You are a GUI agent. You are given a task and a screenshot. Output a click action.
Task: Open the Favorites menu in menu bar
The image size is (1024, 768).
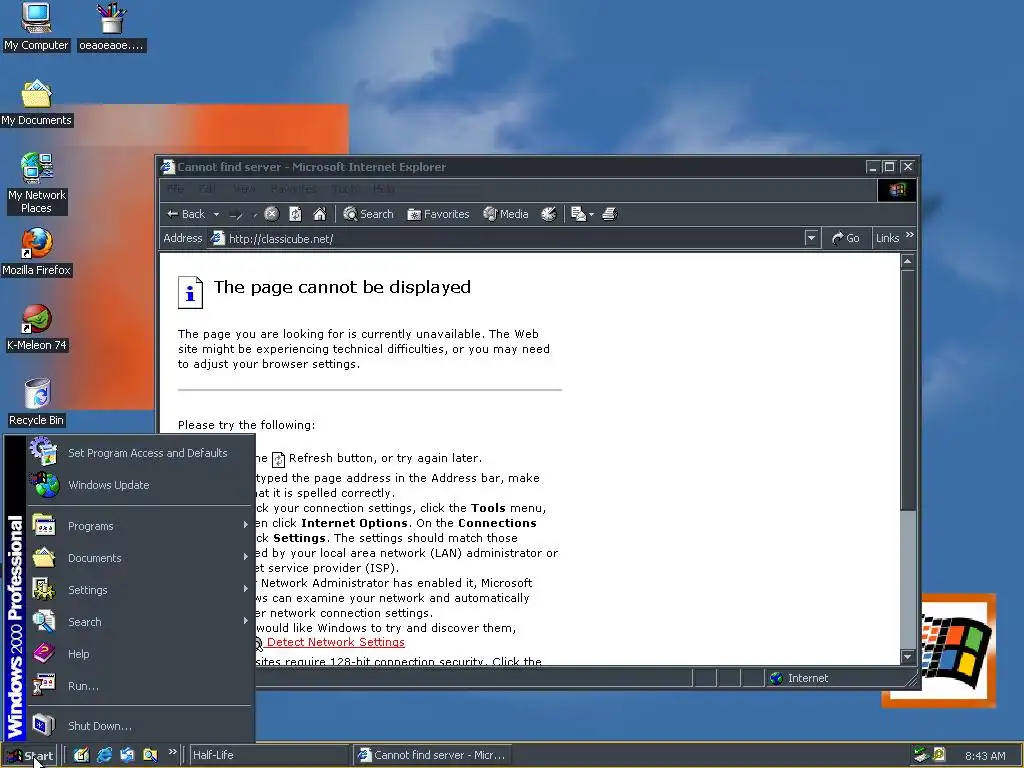293,189
